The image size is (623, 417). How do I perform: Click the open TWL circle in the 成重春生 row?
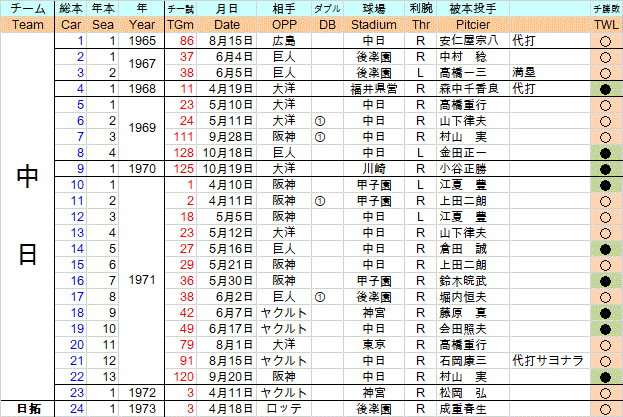606,409
